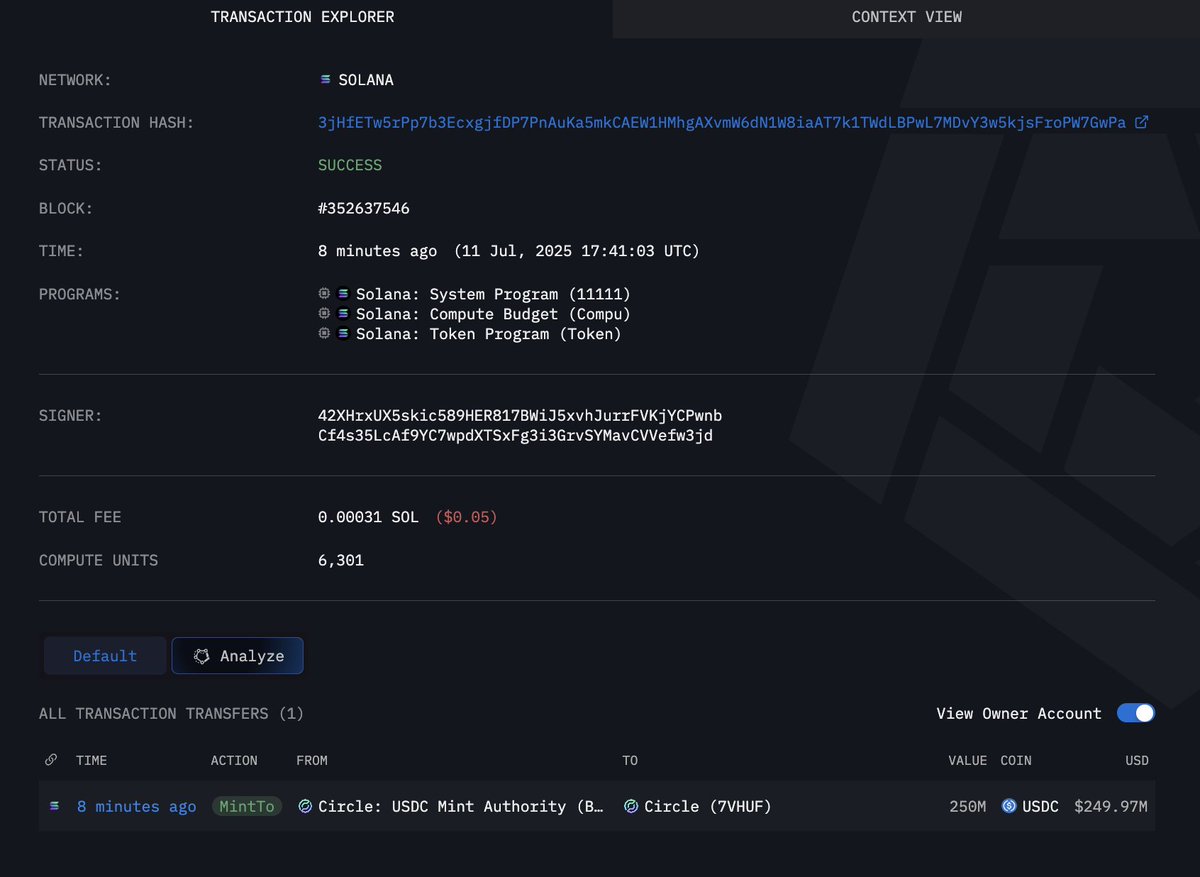Open Solana: Token Program (Token)
1200x877 pixels.
pyautogui.click(x=489, y=334)
